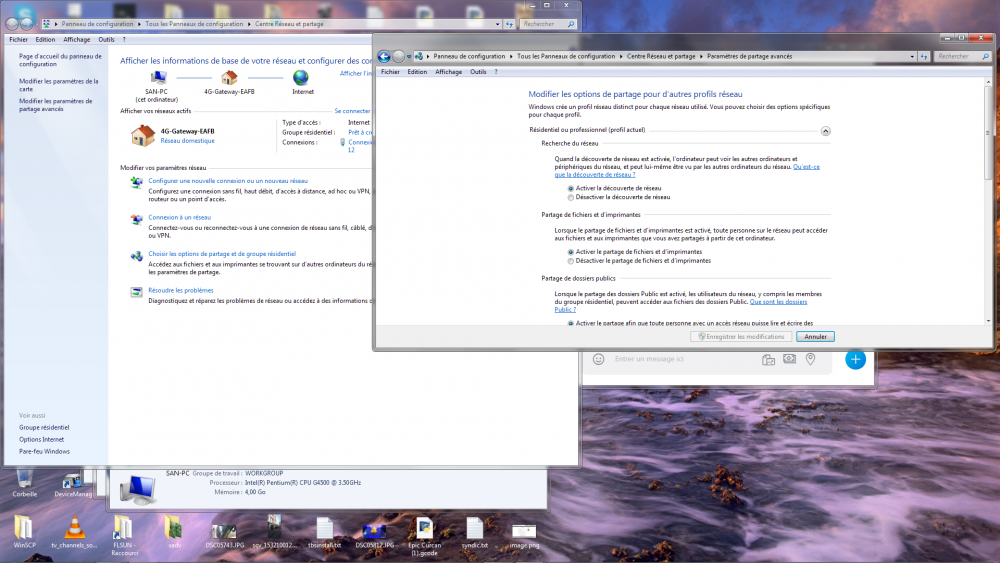Open the Corbeille recycle bin on desktop

(24, 483)
